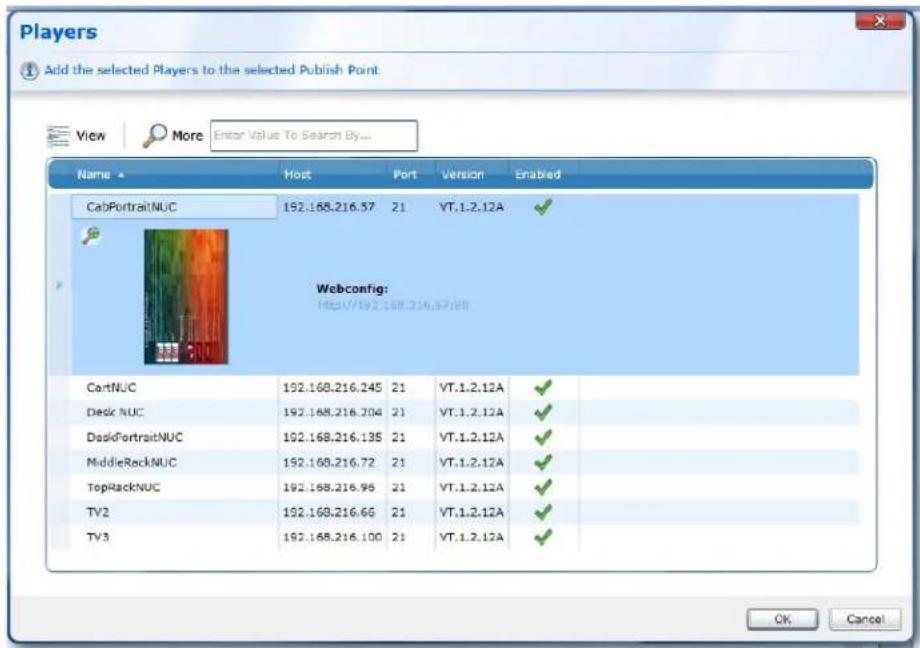Screen dimensions: 920x648
Task: Select the CabPortraitNUC name cell
Action: (x=174, y=207)
